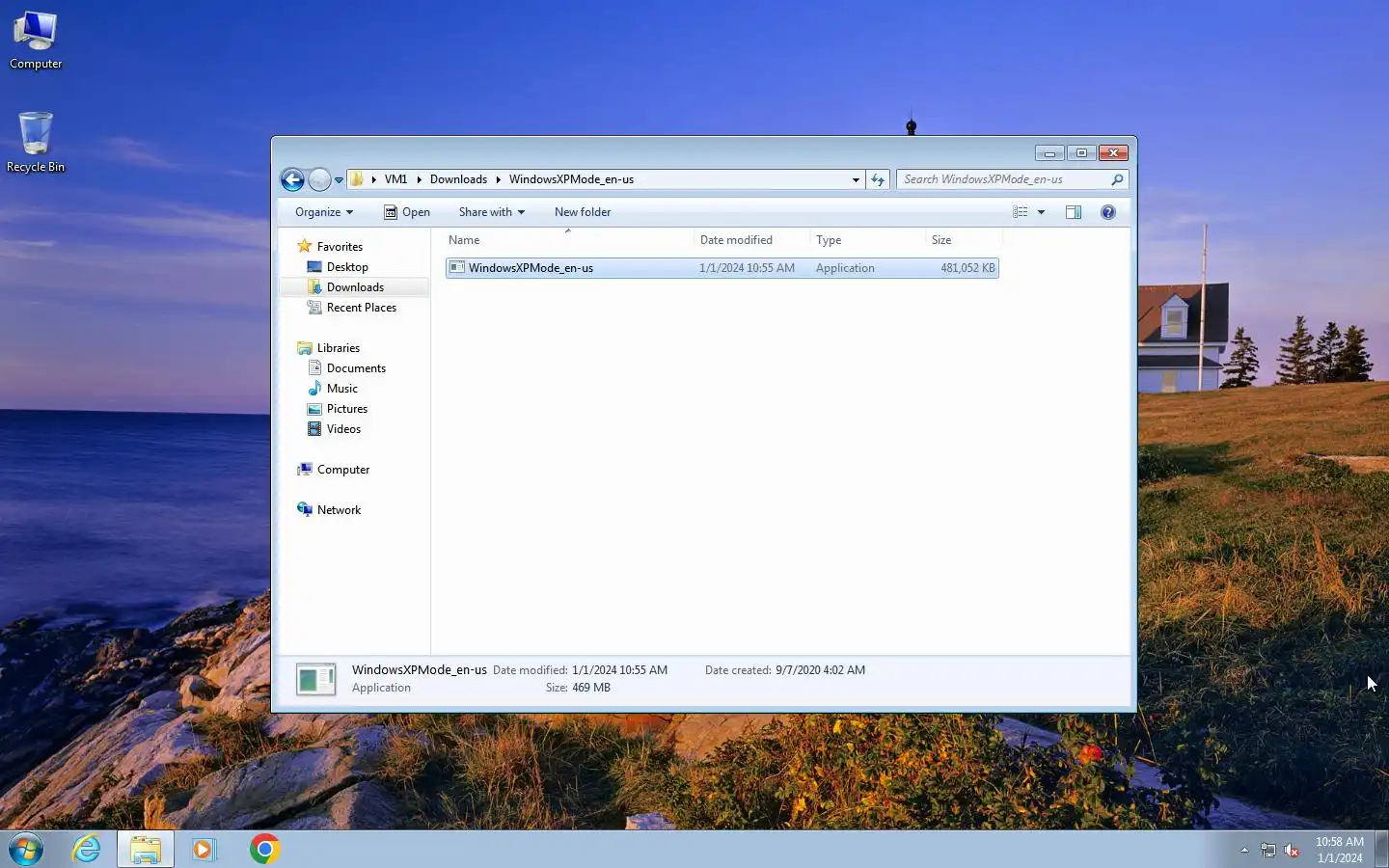The height and width of the screenshot is (868, 1389).
Task: Select WindowsXPMode_en-us breadcrumb segment
Action: point(571,179)
